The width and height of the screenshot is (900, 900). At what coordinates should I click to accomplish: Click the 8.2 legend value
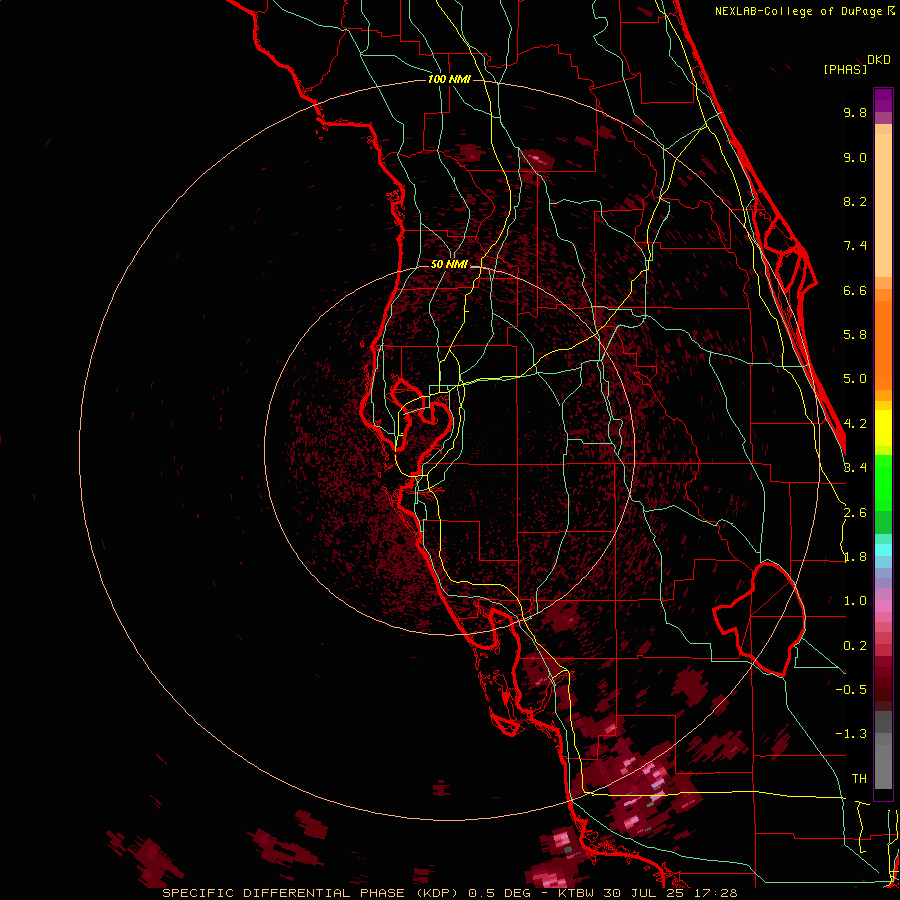tap(855, 201)
